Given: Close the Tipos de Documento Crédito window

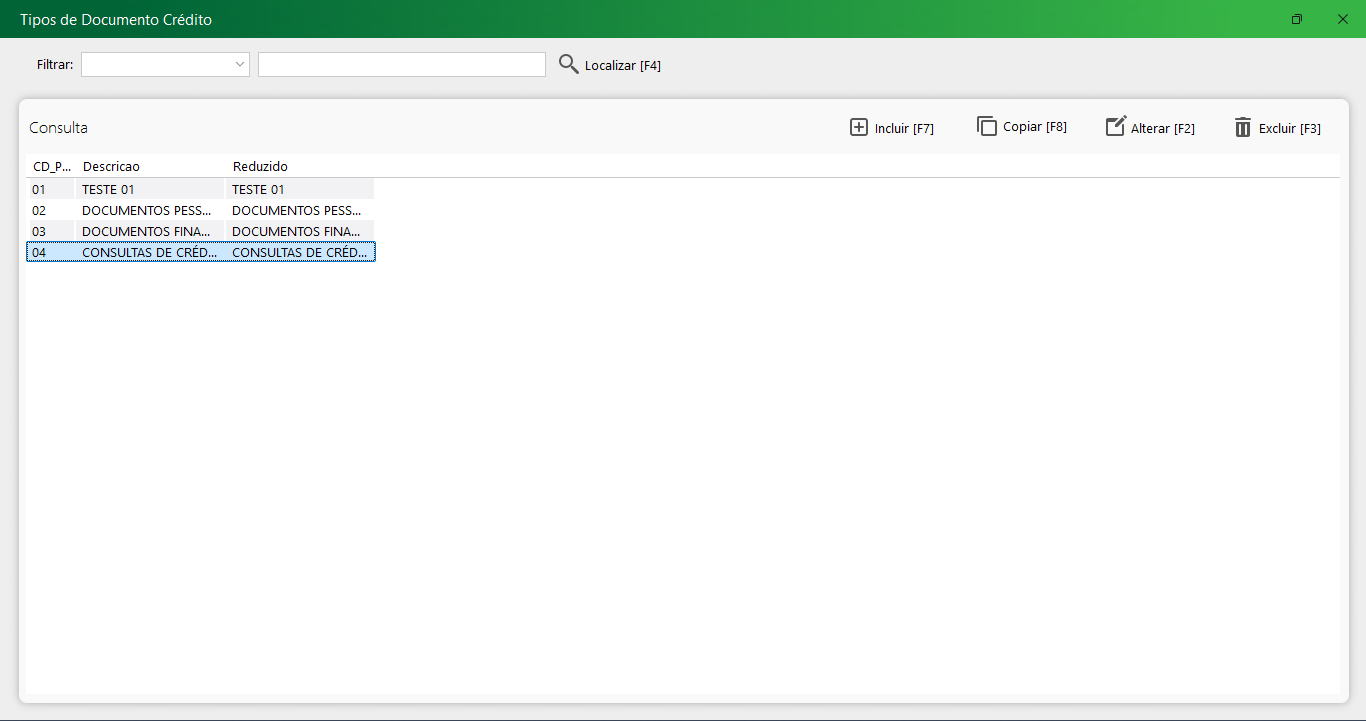Looking at the screenshot, I should [1343, 19].
